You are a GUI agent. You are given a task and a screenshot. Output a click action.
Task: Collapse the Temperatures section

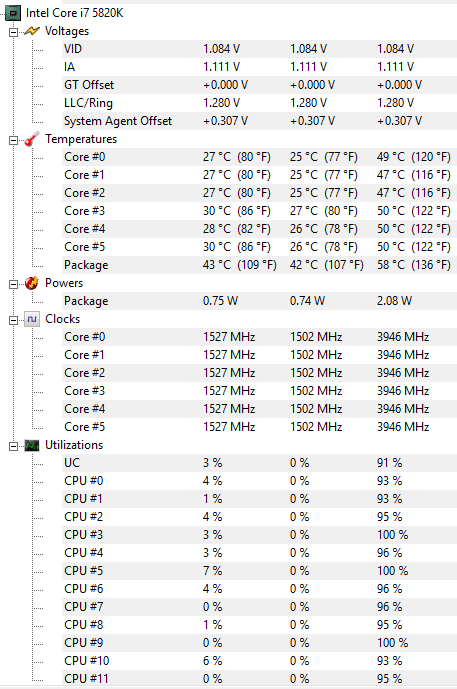[14, 140]
